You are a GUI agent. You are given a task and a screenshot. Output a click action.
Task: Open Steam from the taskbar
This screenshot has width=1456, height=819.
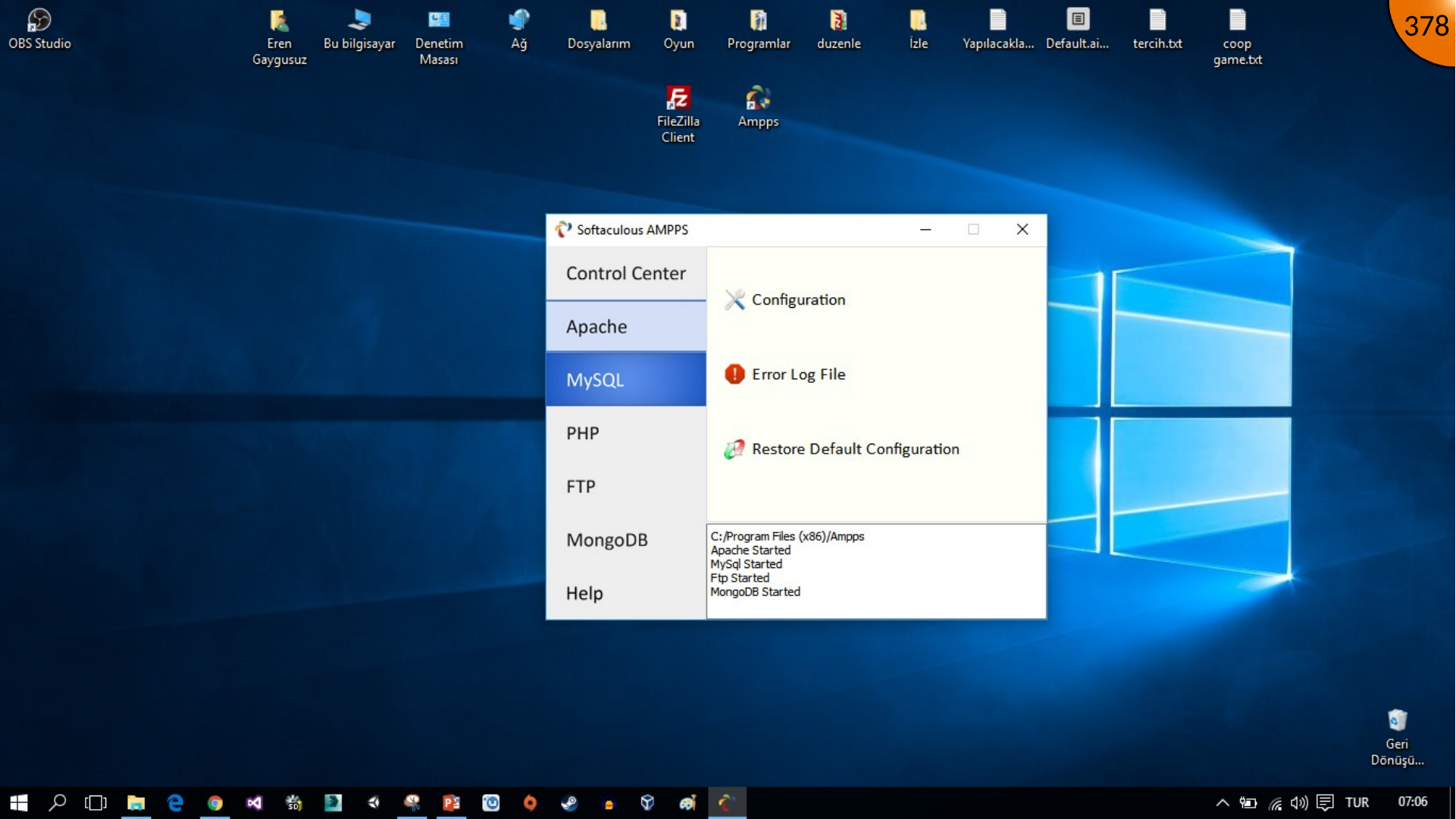569,802
